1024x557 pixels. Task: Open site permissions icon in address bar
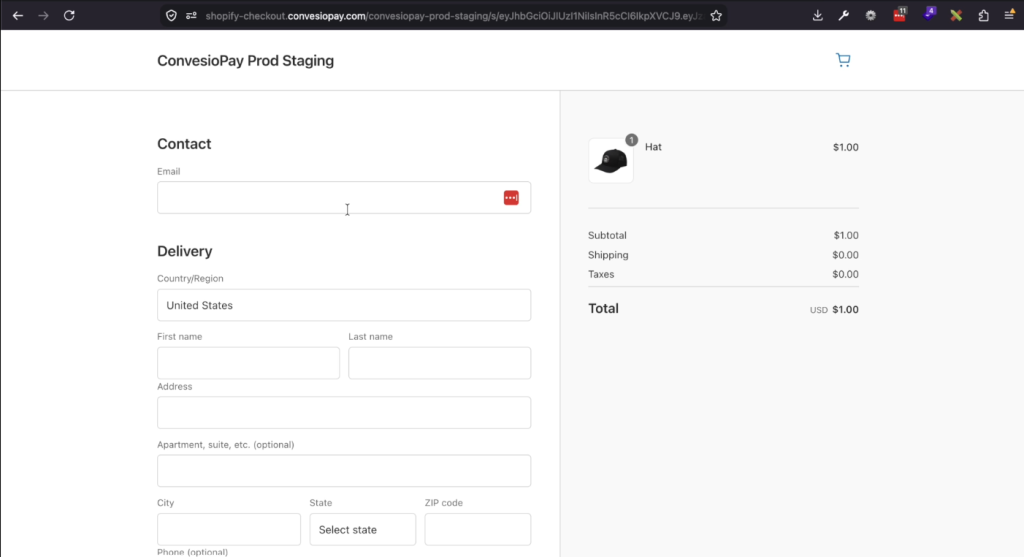point(191,16)
